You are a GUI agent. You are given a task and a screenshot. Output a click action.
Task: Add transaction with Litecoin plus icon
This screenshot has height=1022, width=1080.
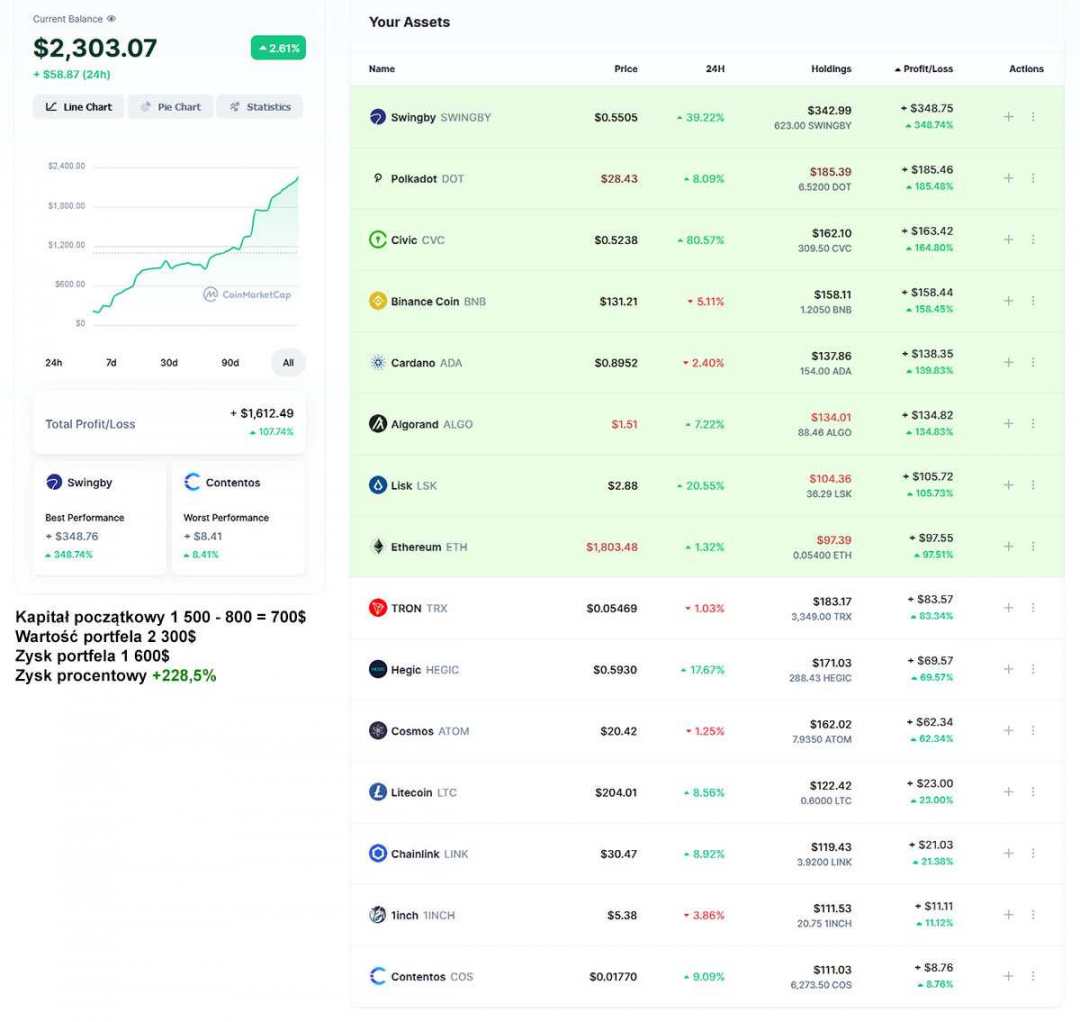coord(1008,792)
